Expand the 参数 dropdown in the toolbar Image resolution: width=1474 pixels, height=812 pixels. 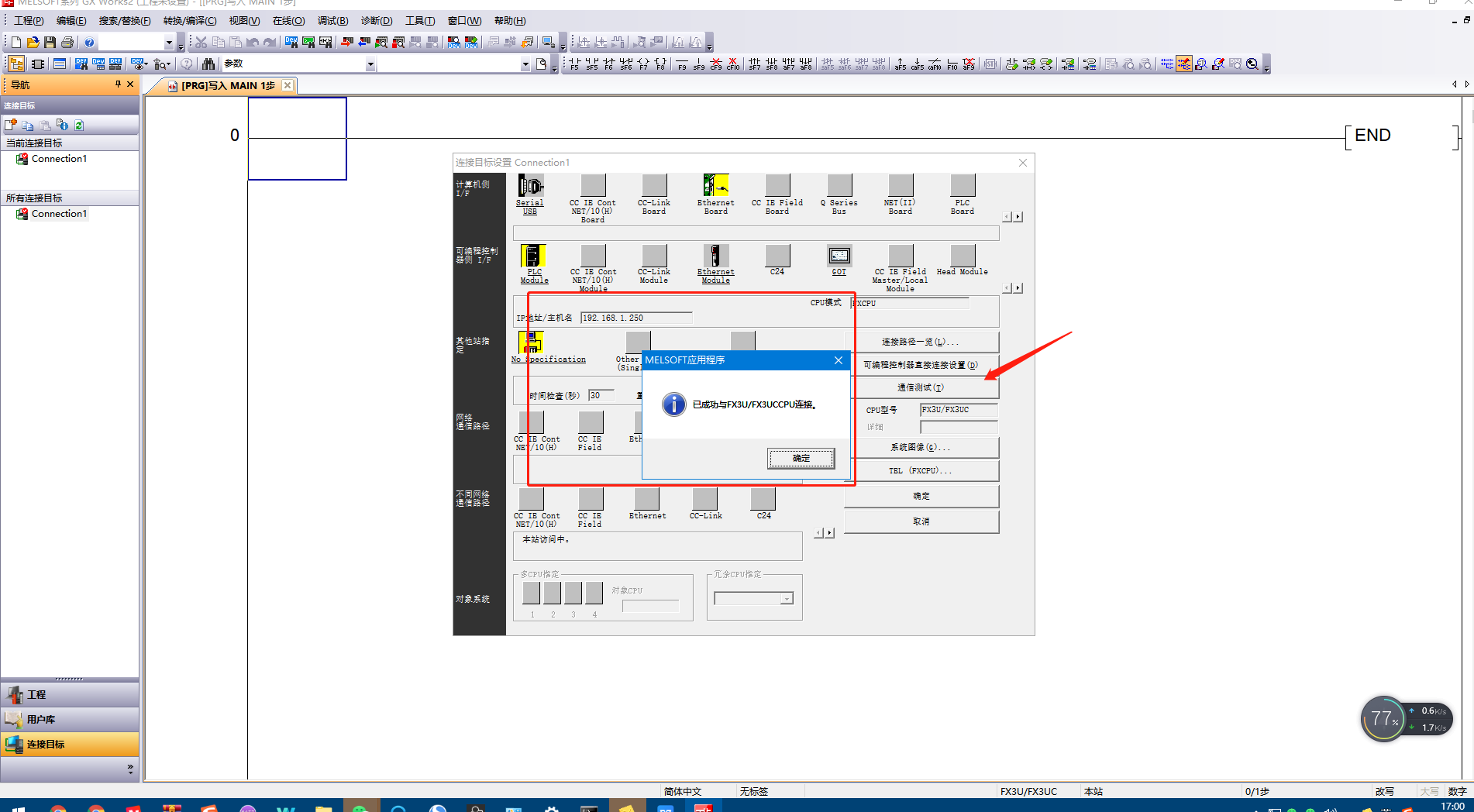(370, 64)
